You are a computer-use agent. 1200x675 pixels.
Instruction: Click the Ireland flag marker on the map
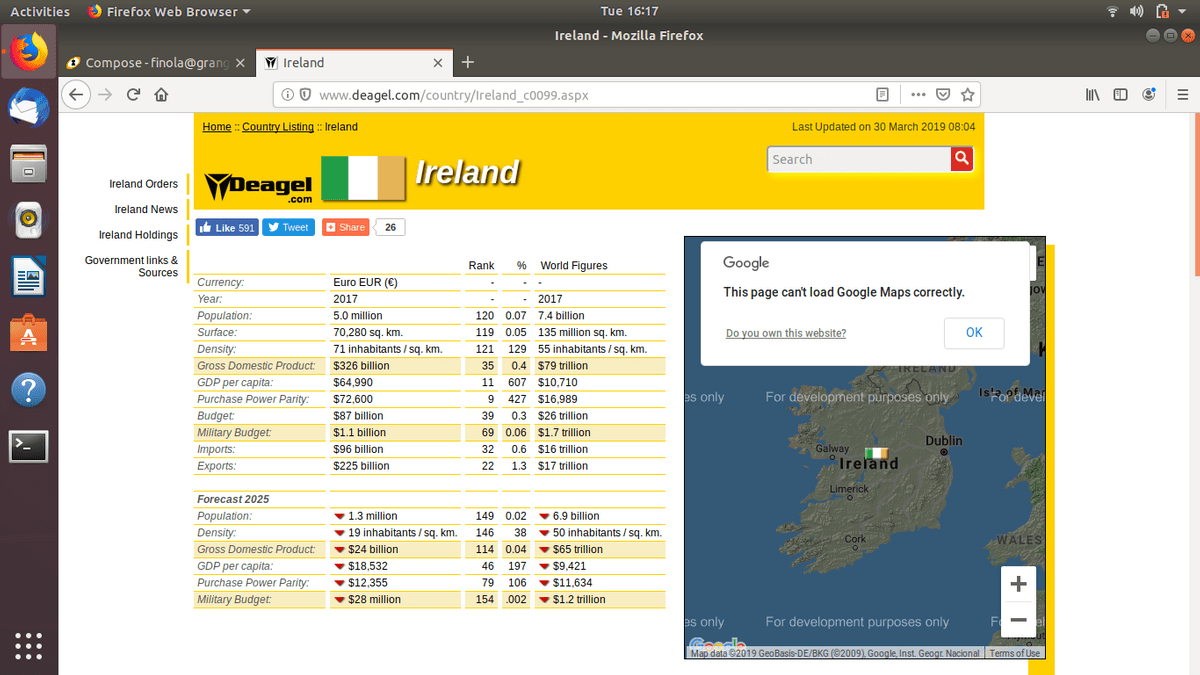(x=877, y=452)
